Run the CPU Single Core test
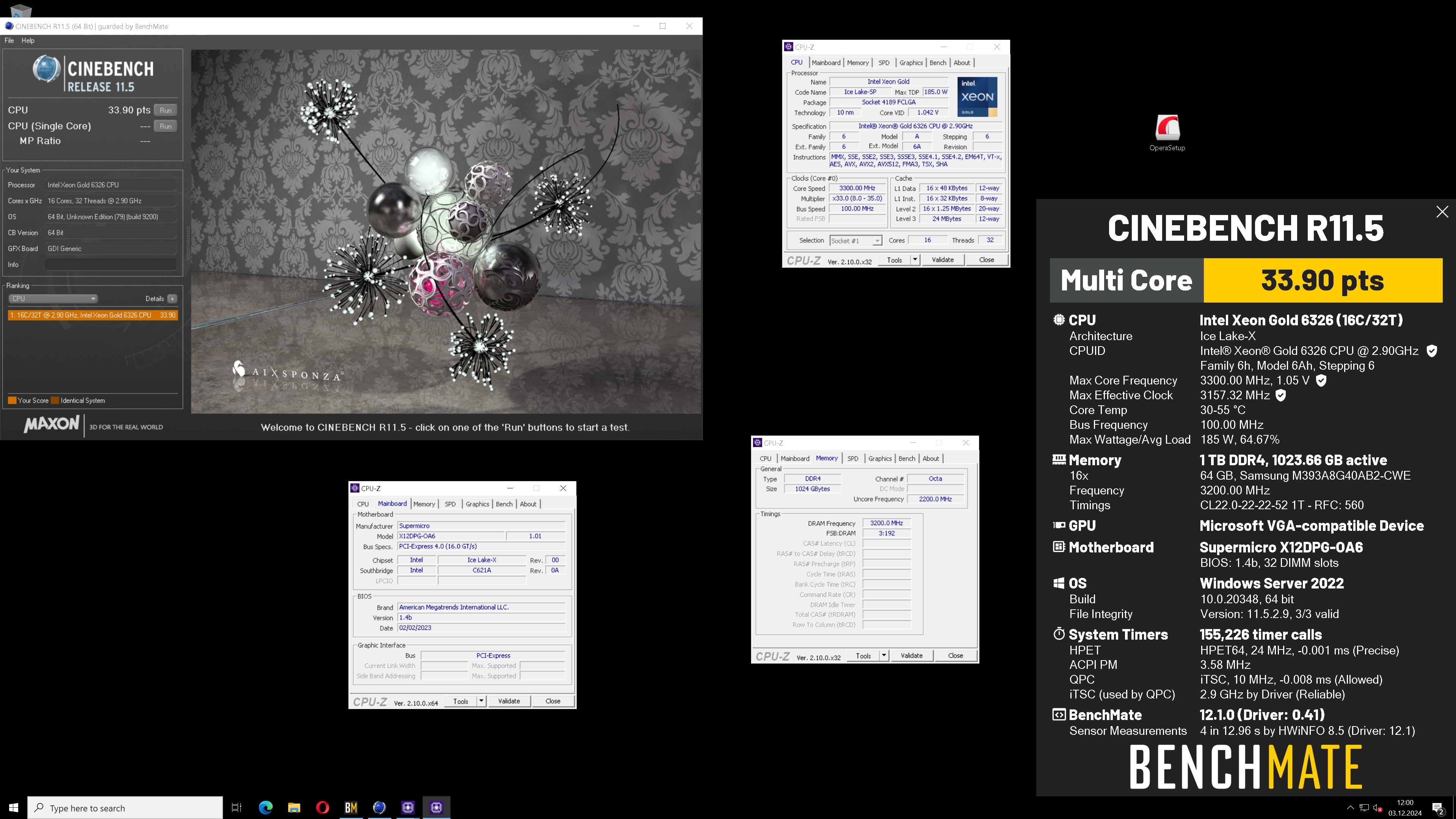The width and height of the screenshot is (1456, 819). tap(165, 126)
